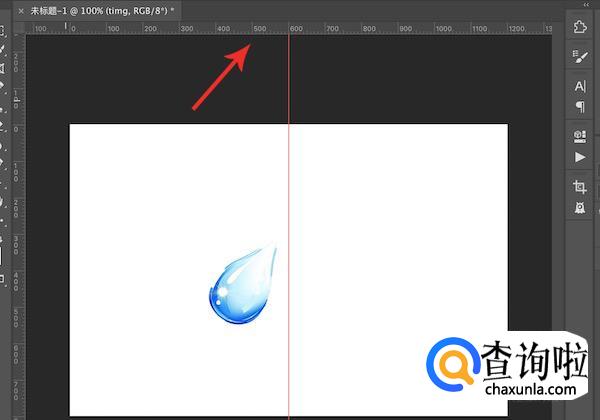The height and width of the screenshot is (420, 600).
Task: Click the crop-shaped icon in the right dock
Action: (x=580, y=187)
